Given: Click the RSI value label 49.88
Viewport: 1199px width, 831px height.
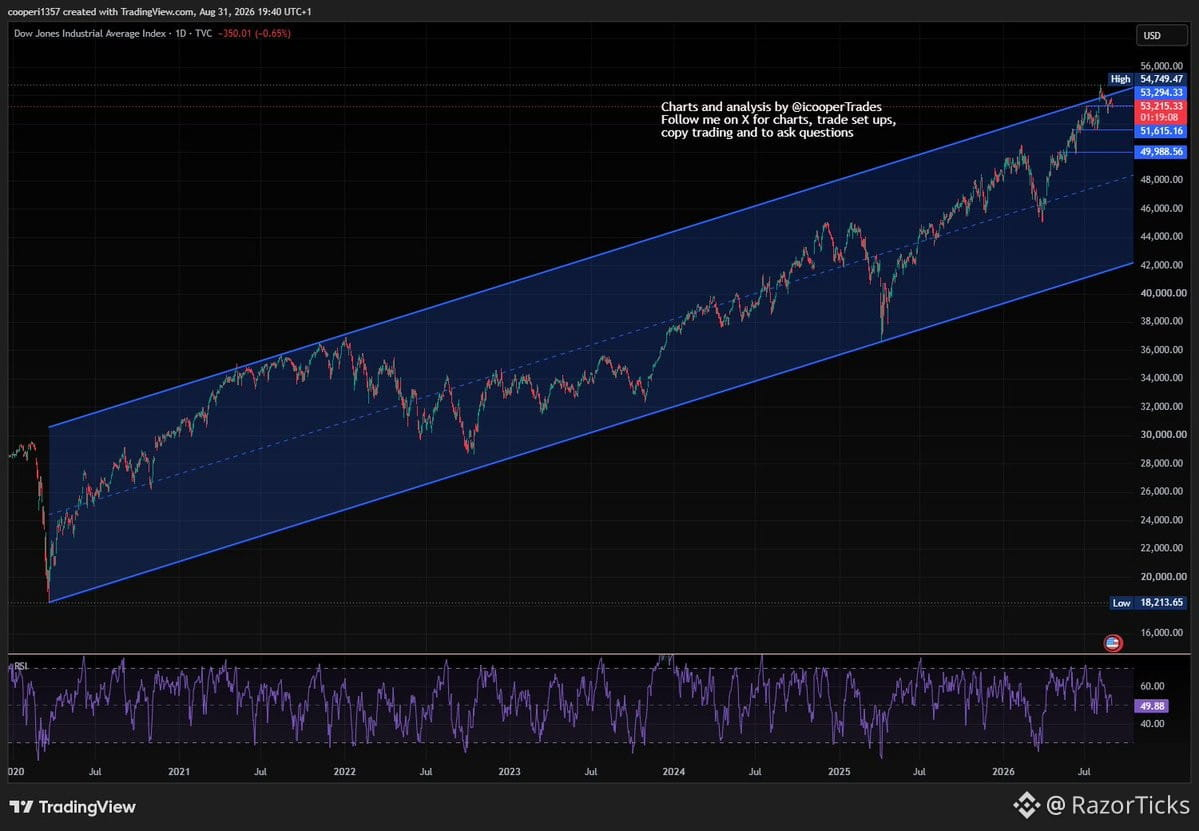Looking at the screenshot, I should [x=1151, y=706].
